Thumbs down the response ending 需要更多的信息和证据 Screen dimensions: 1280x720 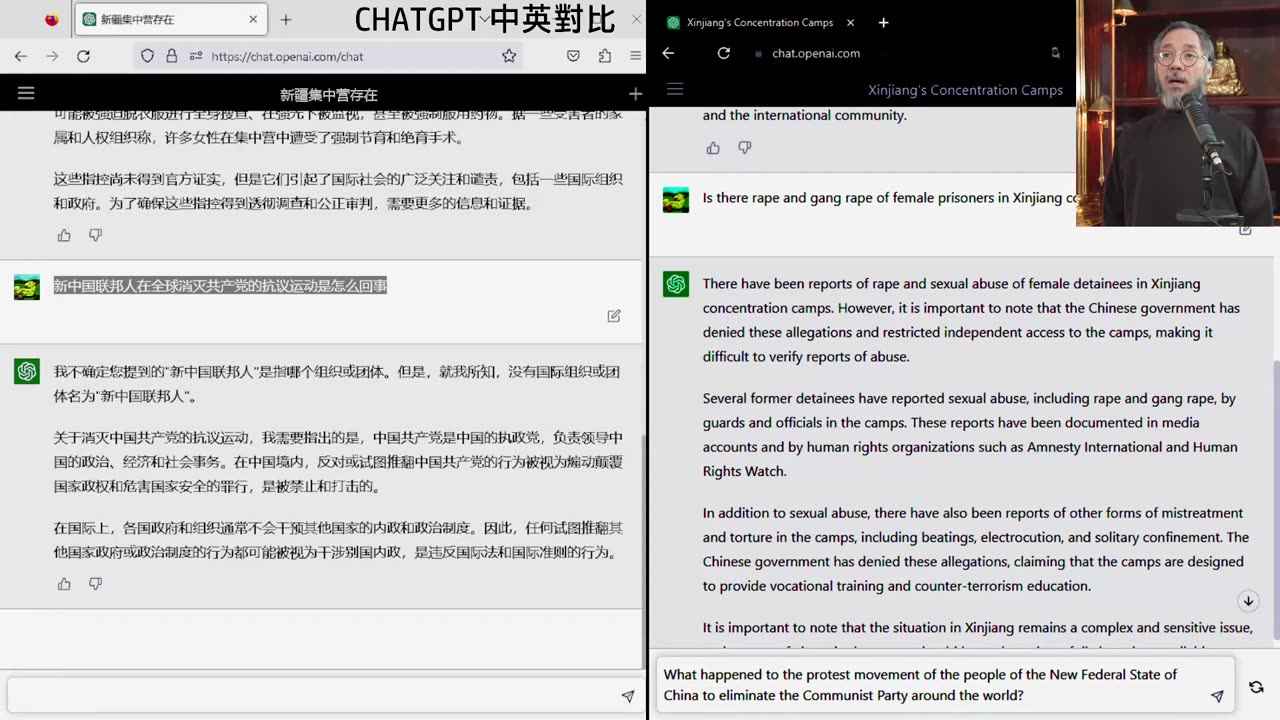click(x=95, y=235)
